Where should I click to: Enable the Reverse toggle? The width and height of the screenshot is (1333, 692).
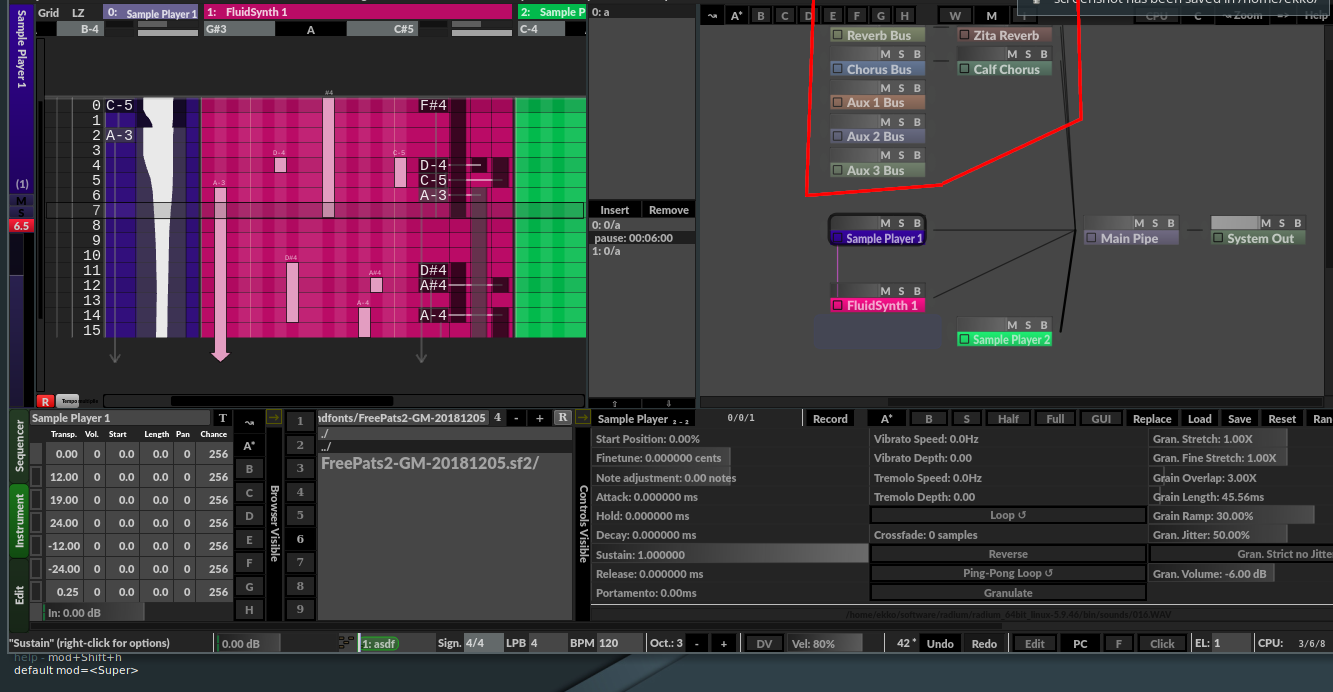click(1008, 554)
